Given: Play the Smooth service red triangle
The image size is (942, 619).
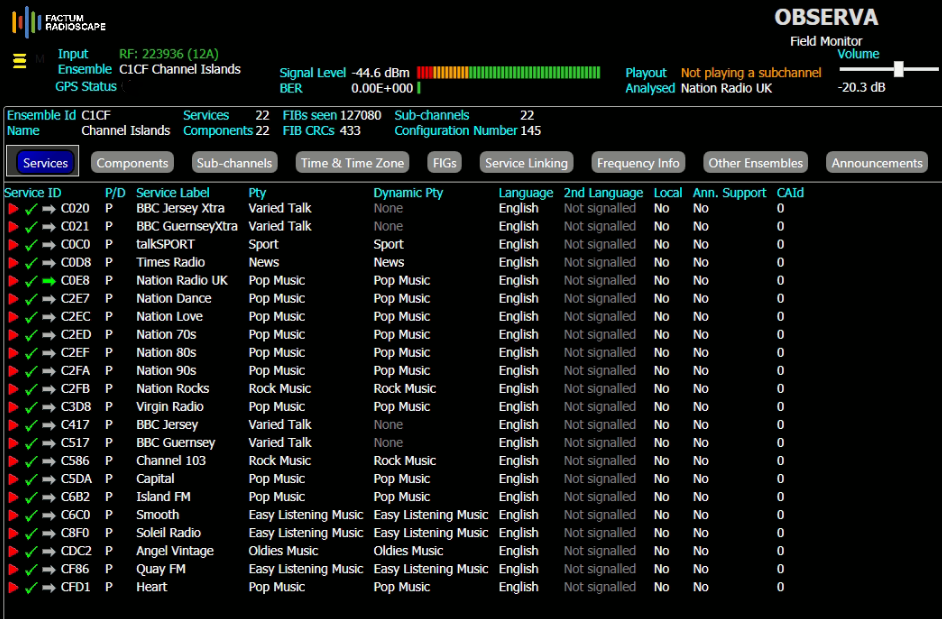Looking at the screenshot, I should (13, 516).
